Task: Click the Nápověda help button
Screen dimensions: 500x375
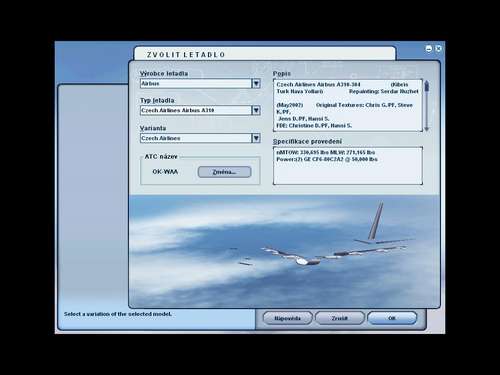Action: pos(288,318)
